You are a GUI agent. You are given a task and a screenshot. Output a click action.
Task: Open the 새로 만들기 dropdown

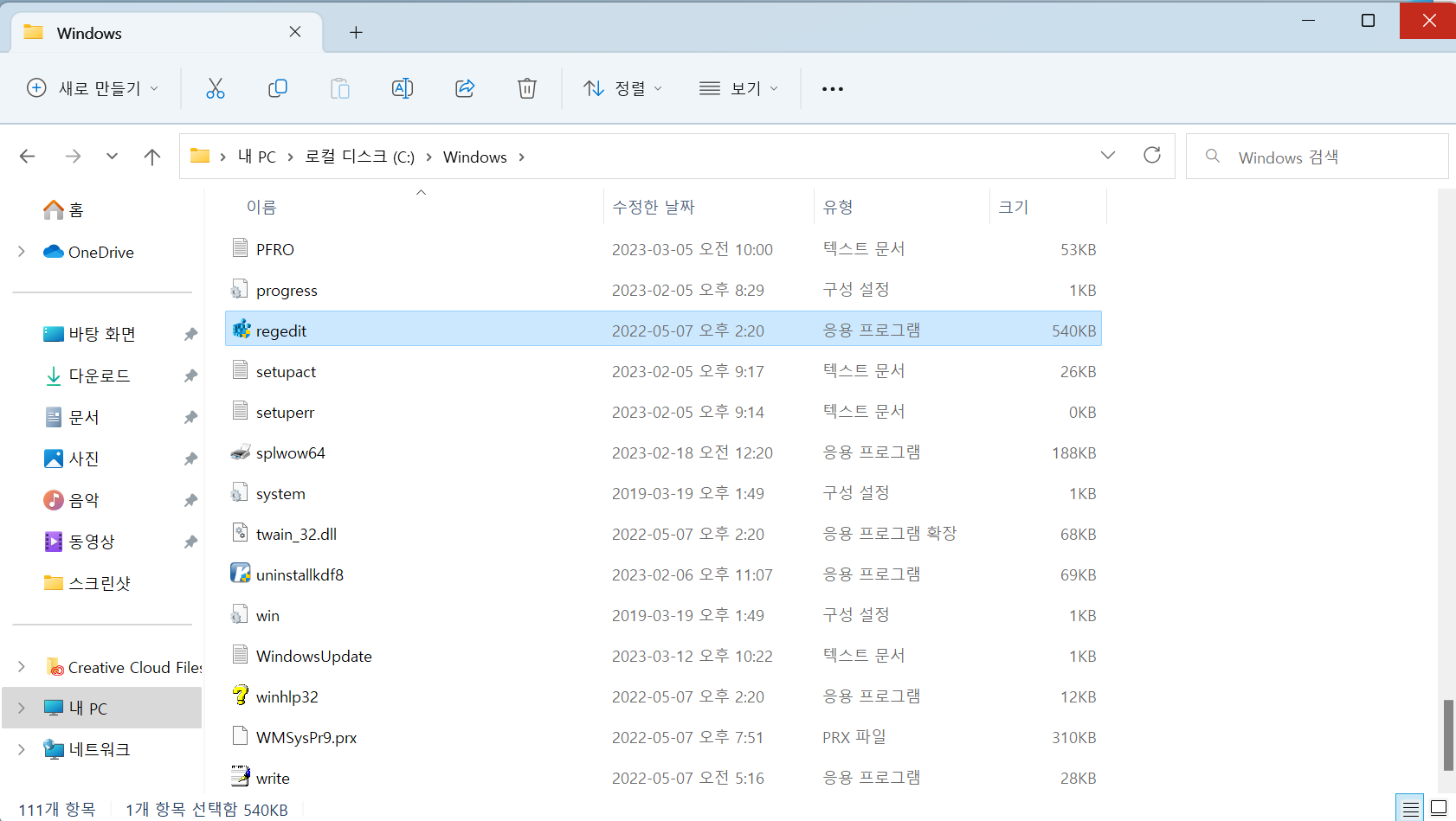click(93, 88)
